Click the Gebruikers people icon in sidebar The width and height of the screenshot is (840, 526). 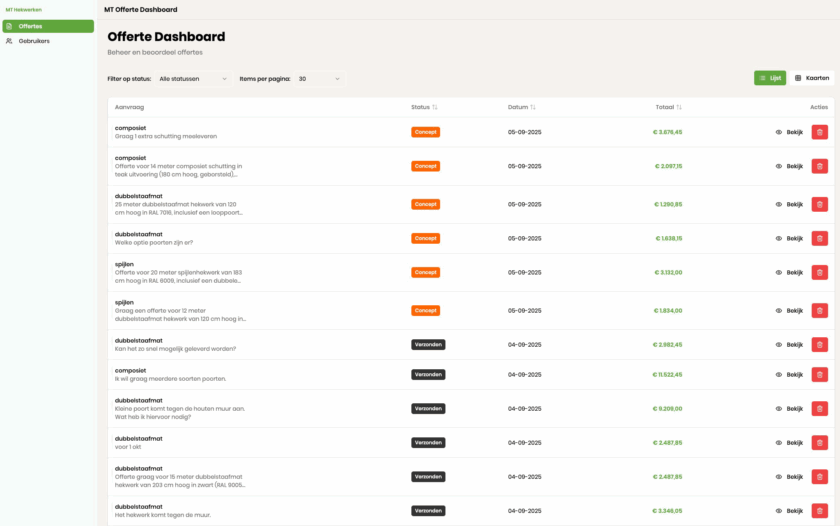(9, 41)
